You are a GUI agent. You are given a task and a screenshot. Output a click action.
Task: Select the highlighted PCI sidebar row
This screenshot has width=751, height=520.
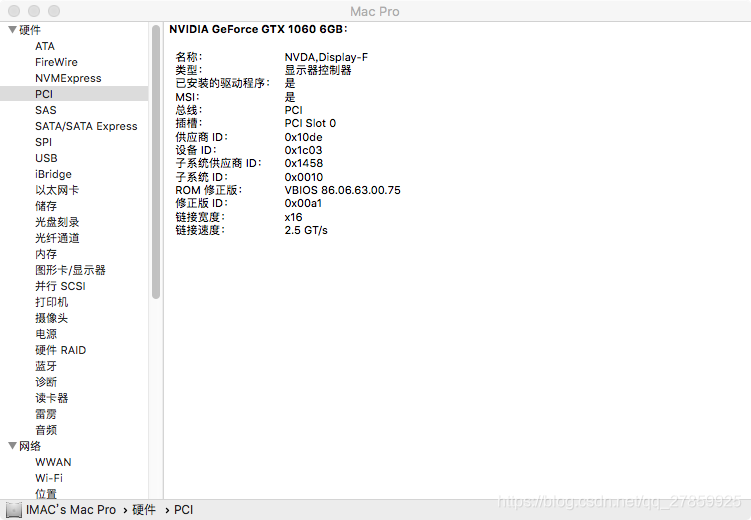74,94
